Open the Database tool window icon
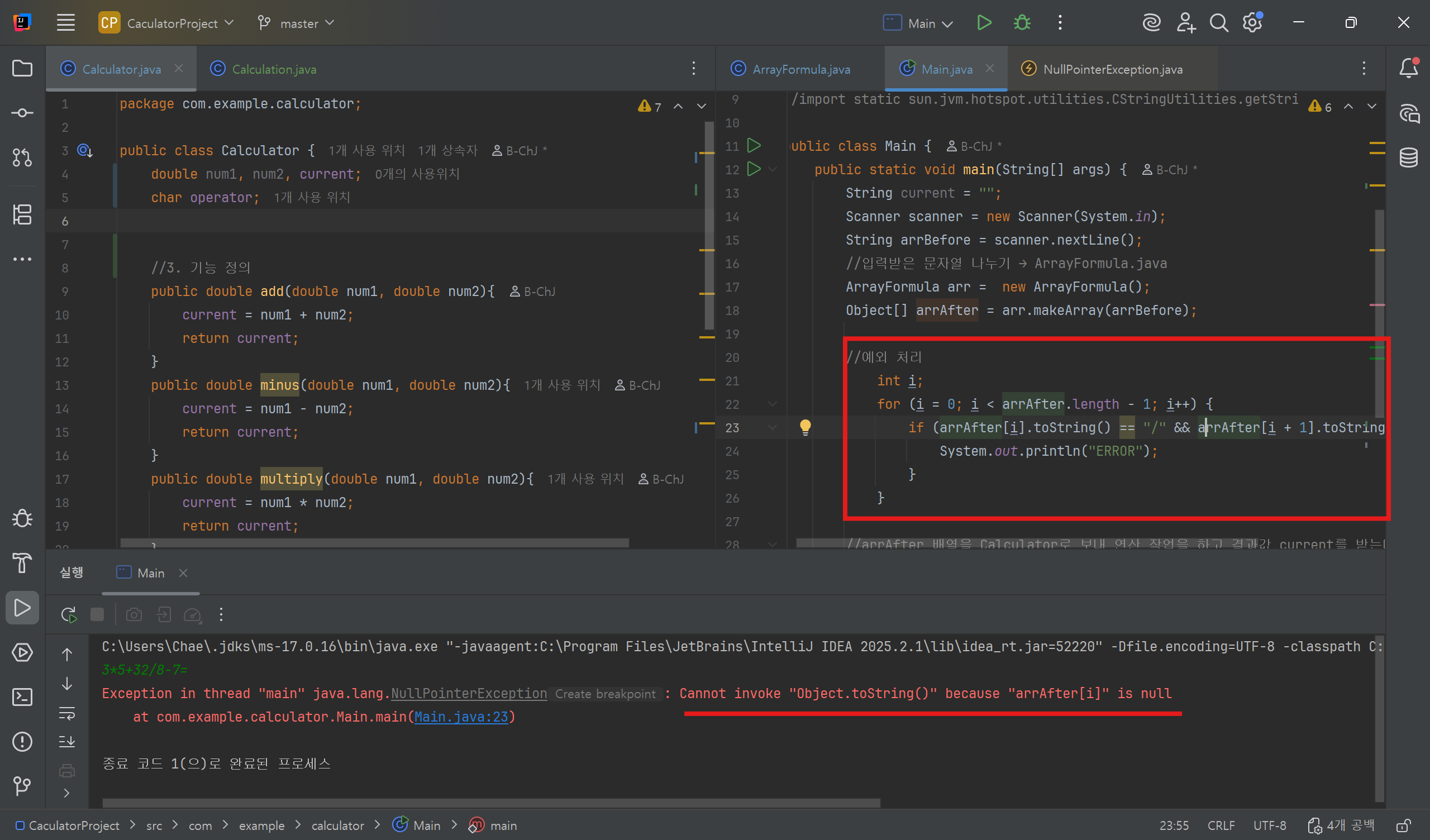The height and width of the screenshot is (840, 1430). [1408, 158]
